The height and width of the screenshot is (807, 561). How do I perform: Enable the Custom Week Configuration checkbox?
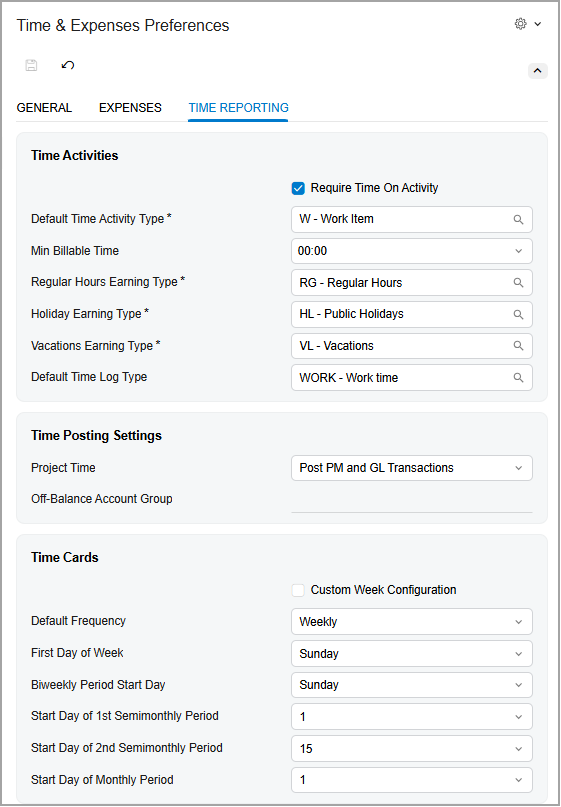pyautogui.click(x=298, y=590)
